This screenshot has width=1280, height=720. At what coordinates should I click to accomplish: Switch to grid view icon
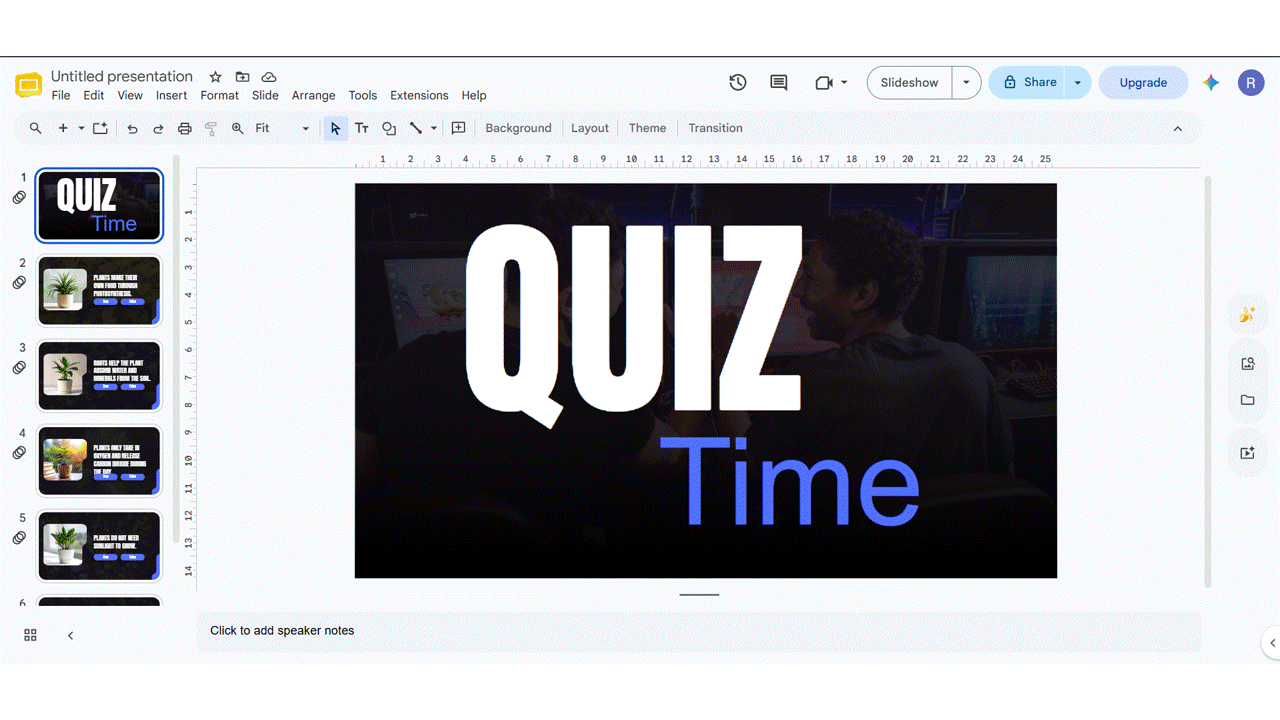[30, 635]
